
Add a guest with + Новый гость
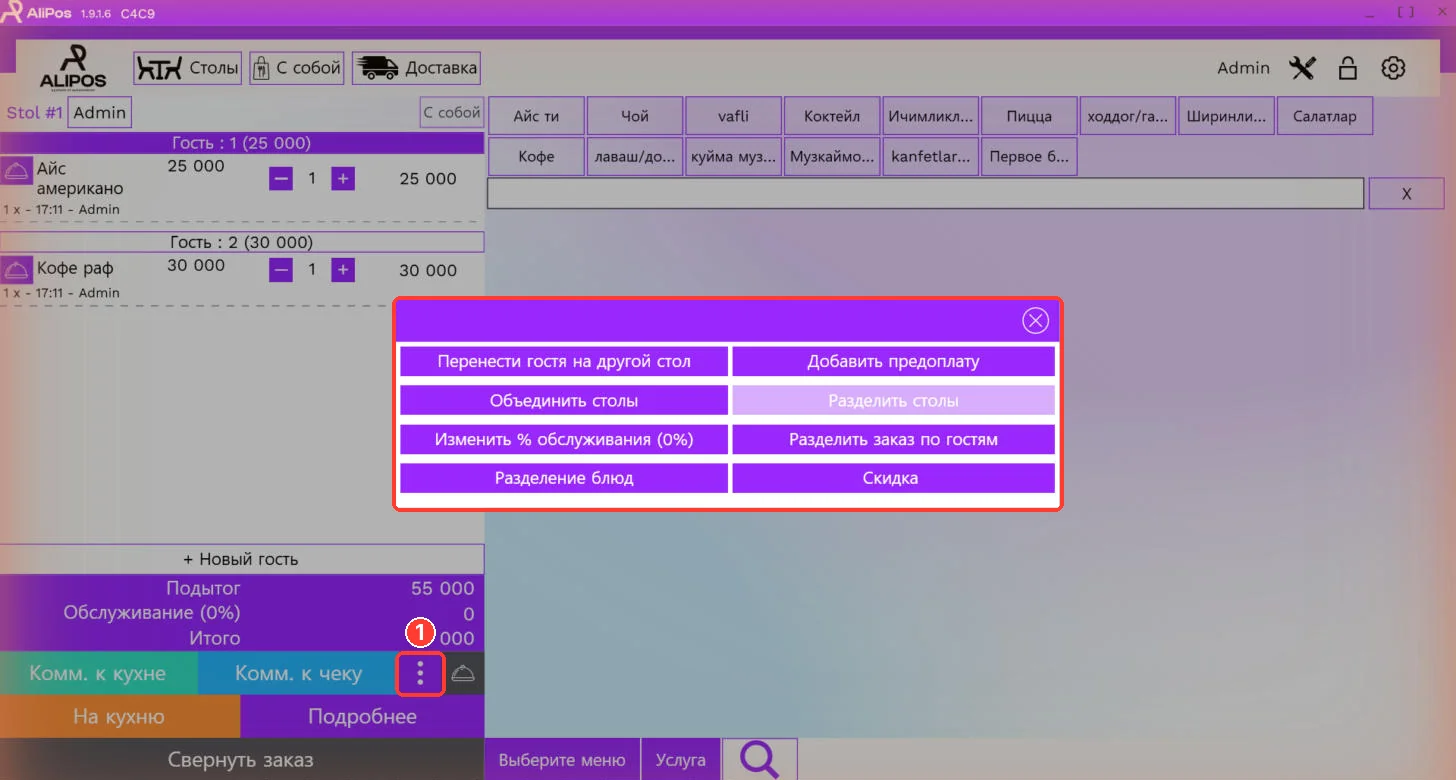coord(241,559)
